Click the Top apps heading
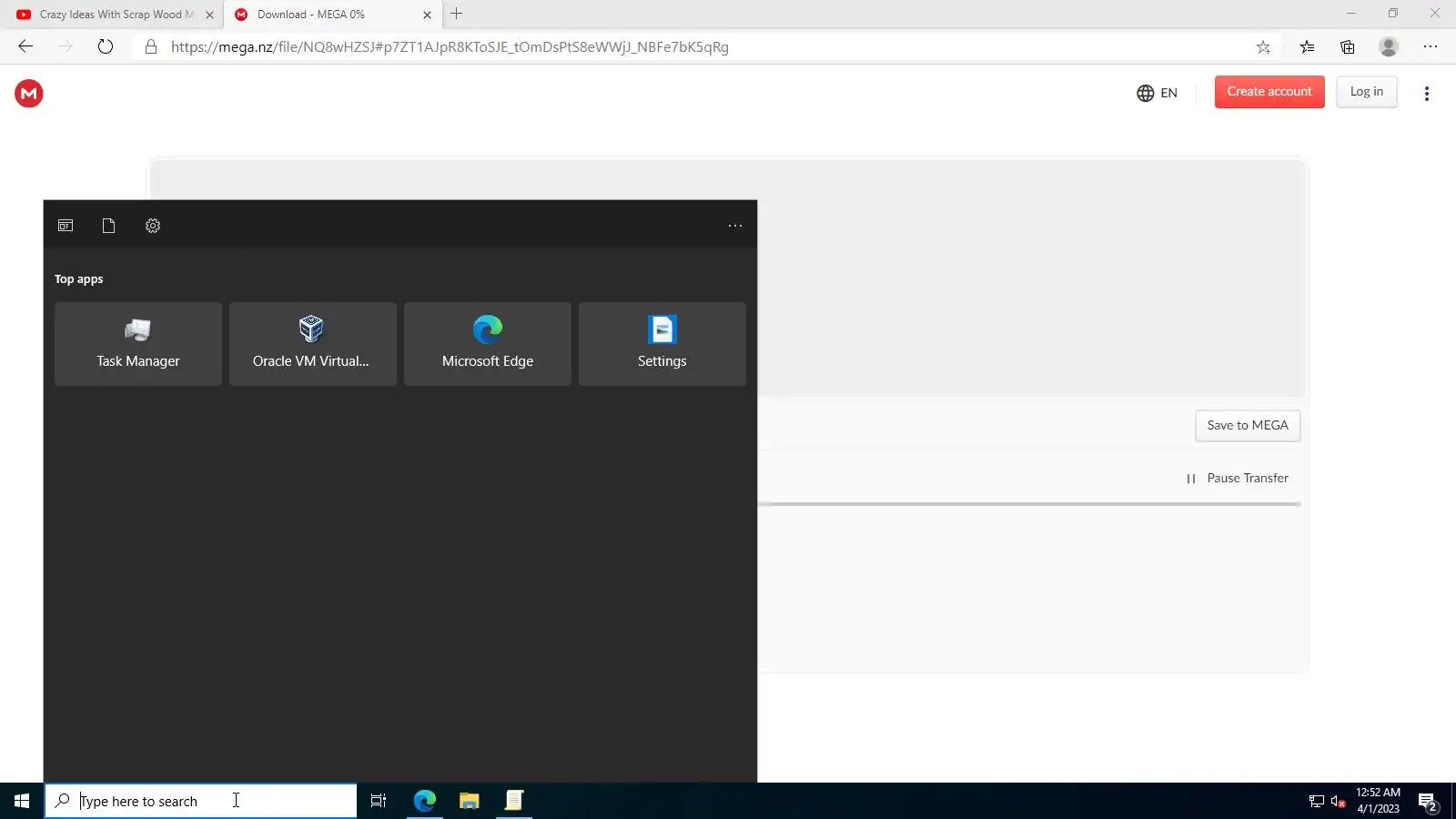The width and height of the screenshot is (1456, 819). [78, 279]
